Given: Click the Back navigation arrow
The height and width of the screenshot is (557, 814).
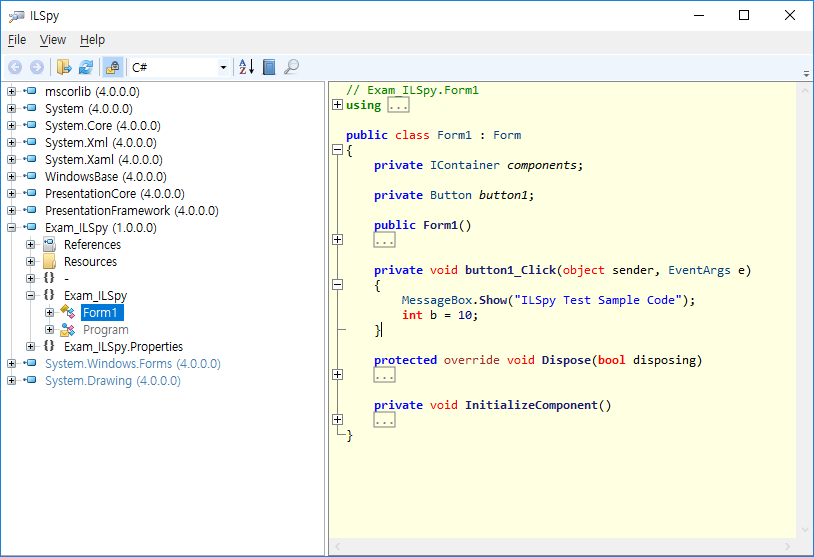Looking at the screenshot, I should point(15,67).
